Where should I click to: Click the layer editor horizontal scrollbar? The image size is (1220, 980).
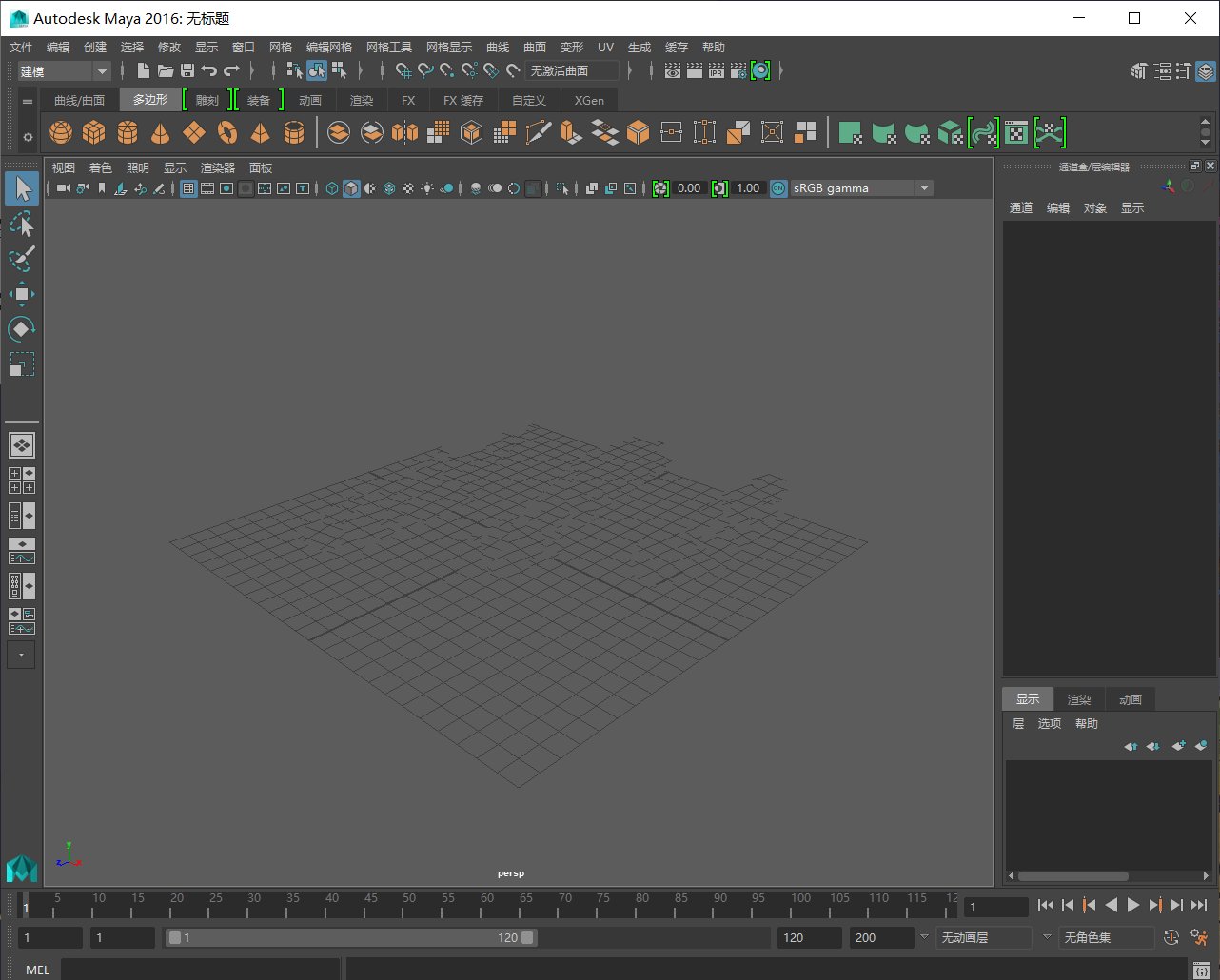1073,876
